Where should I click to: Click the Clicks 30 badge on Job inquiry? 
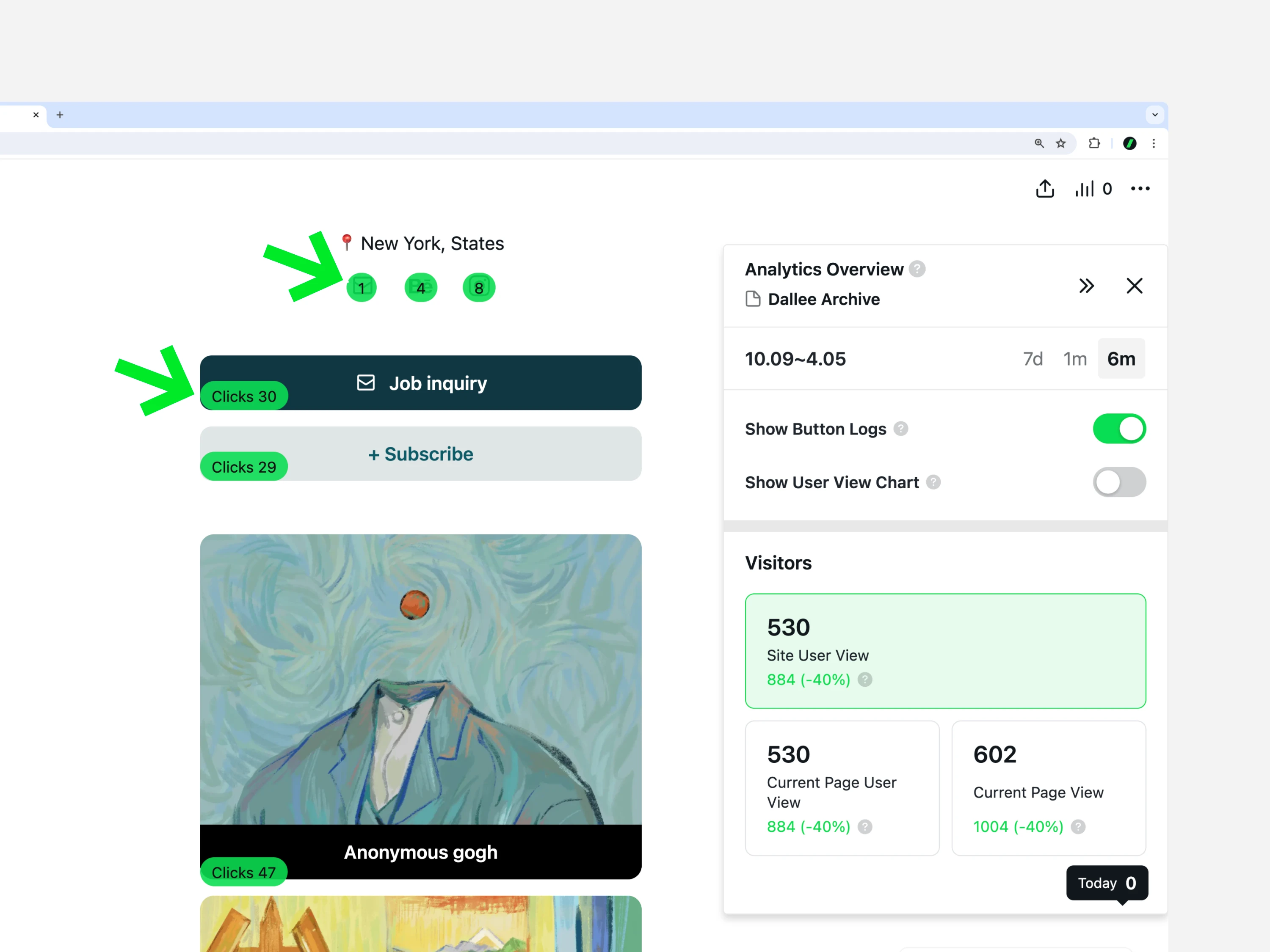(243, 396)
